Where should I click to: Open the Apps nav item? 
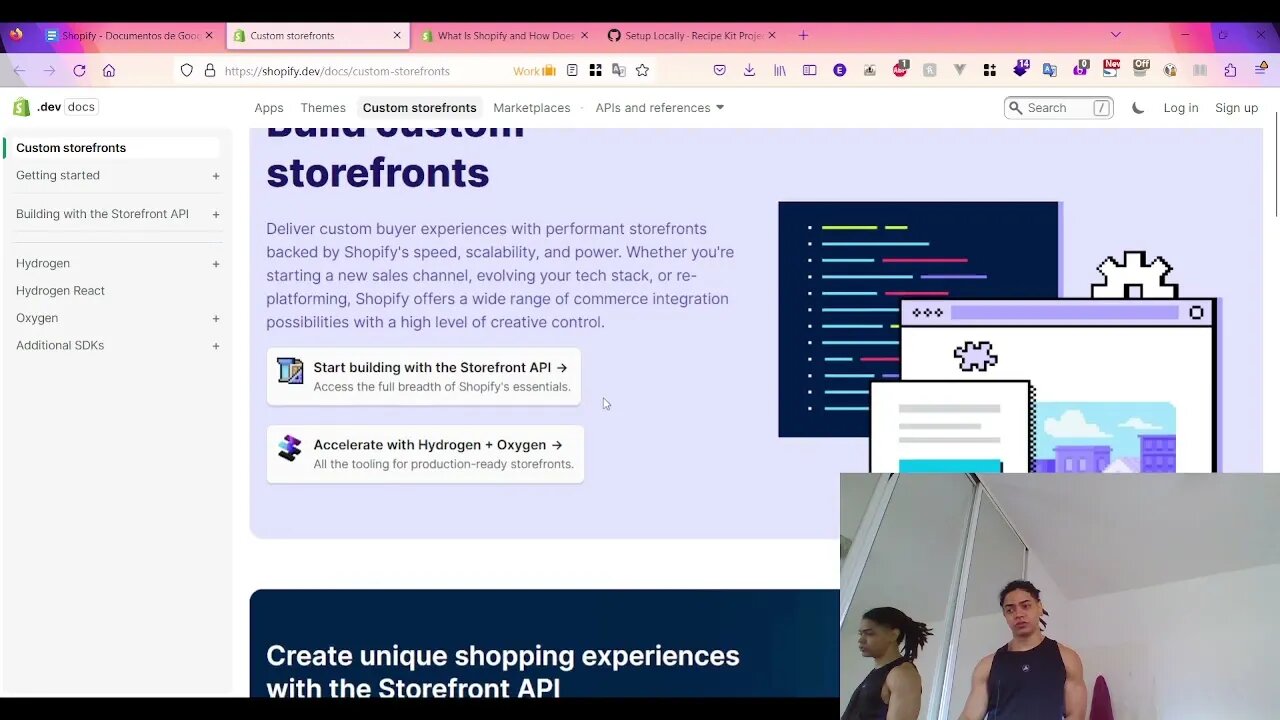(269, 108)
